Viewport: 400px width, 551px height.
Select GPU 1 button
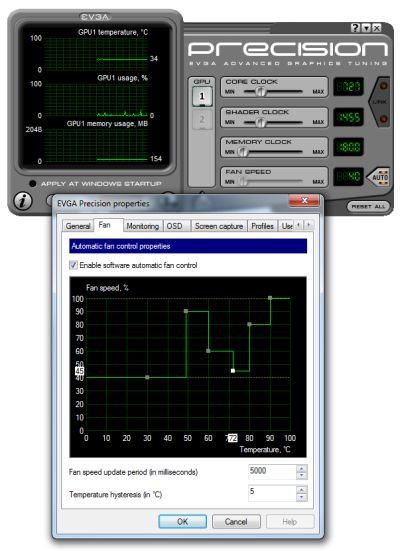click(202, 96)
